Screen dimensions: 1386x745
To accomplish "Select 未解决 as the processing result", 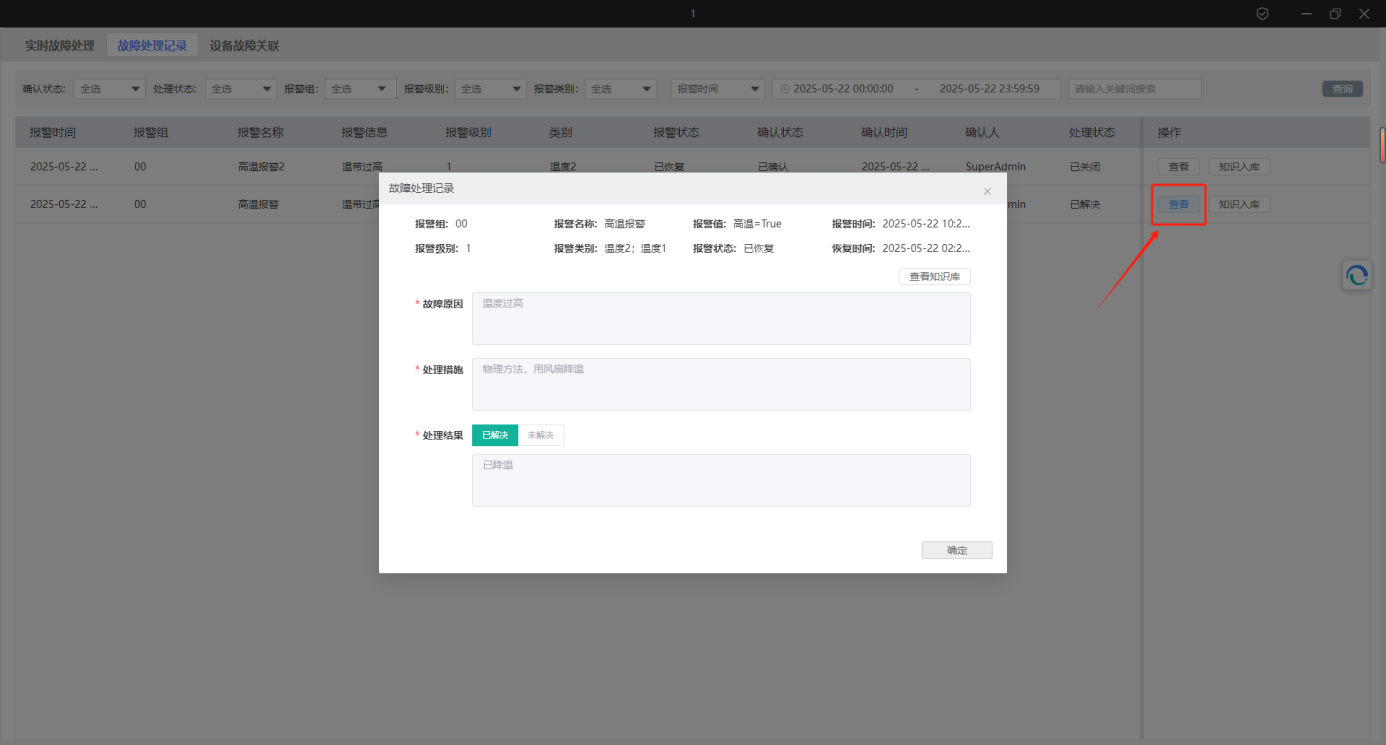I will pyautogui.click(x=540, y=435).
